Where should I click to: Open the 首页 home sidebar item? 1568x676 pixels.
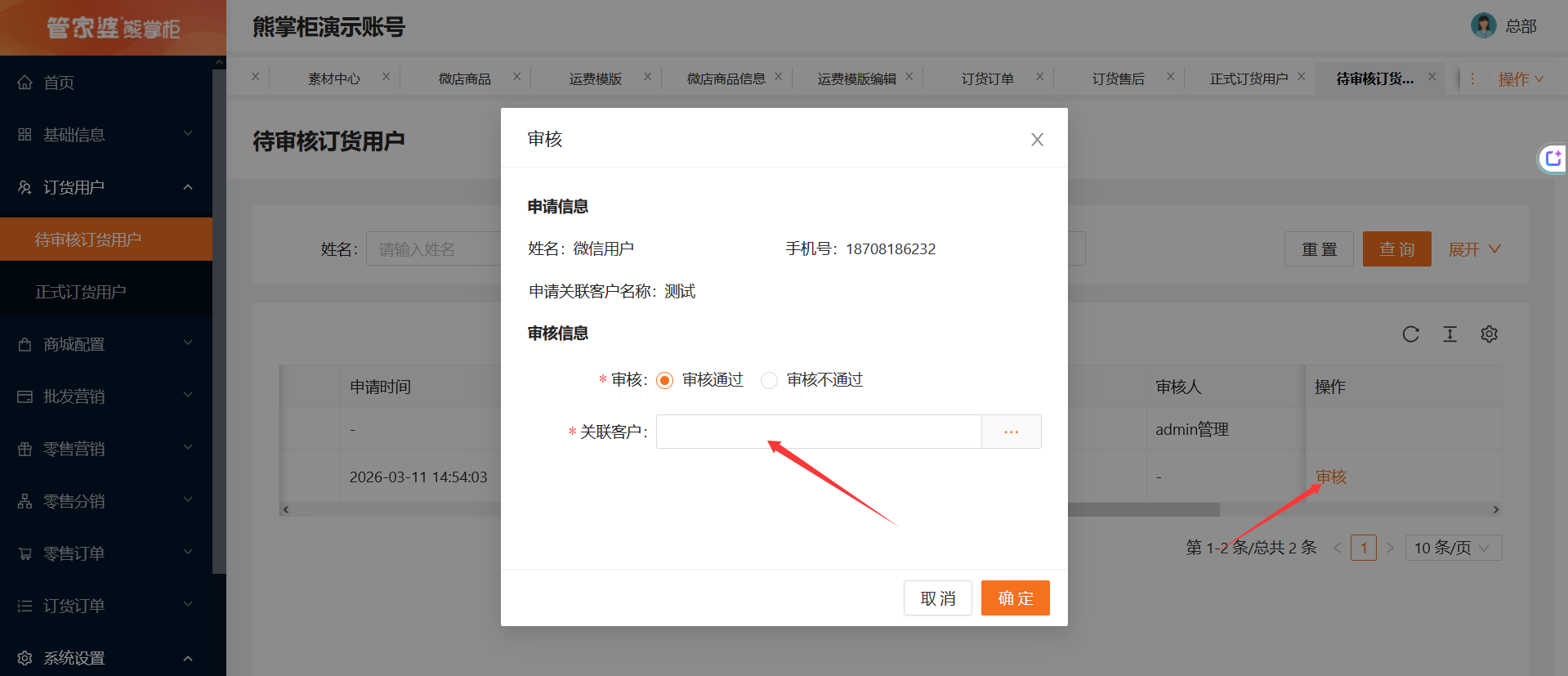[59, 83]
